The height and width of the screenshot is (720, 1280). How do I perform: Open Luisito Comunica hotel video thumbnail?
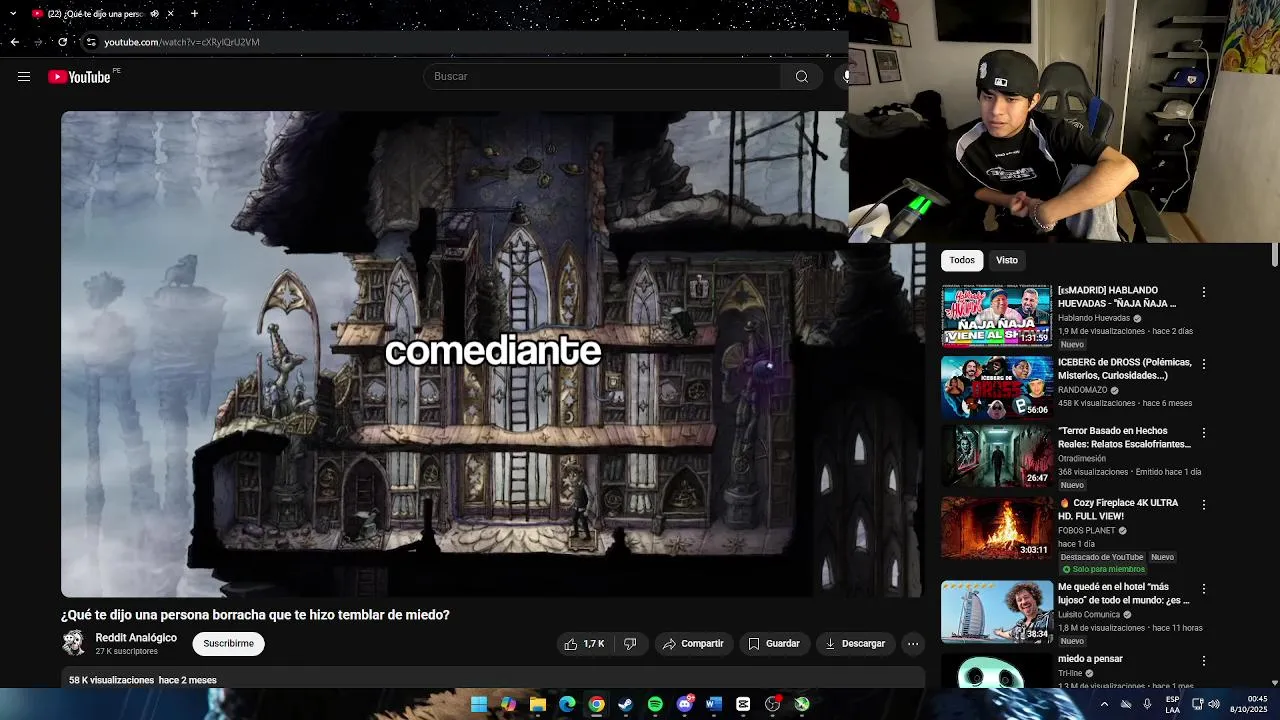point(996,611)
